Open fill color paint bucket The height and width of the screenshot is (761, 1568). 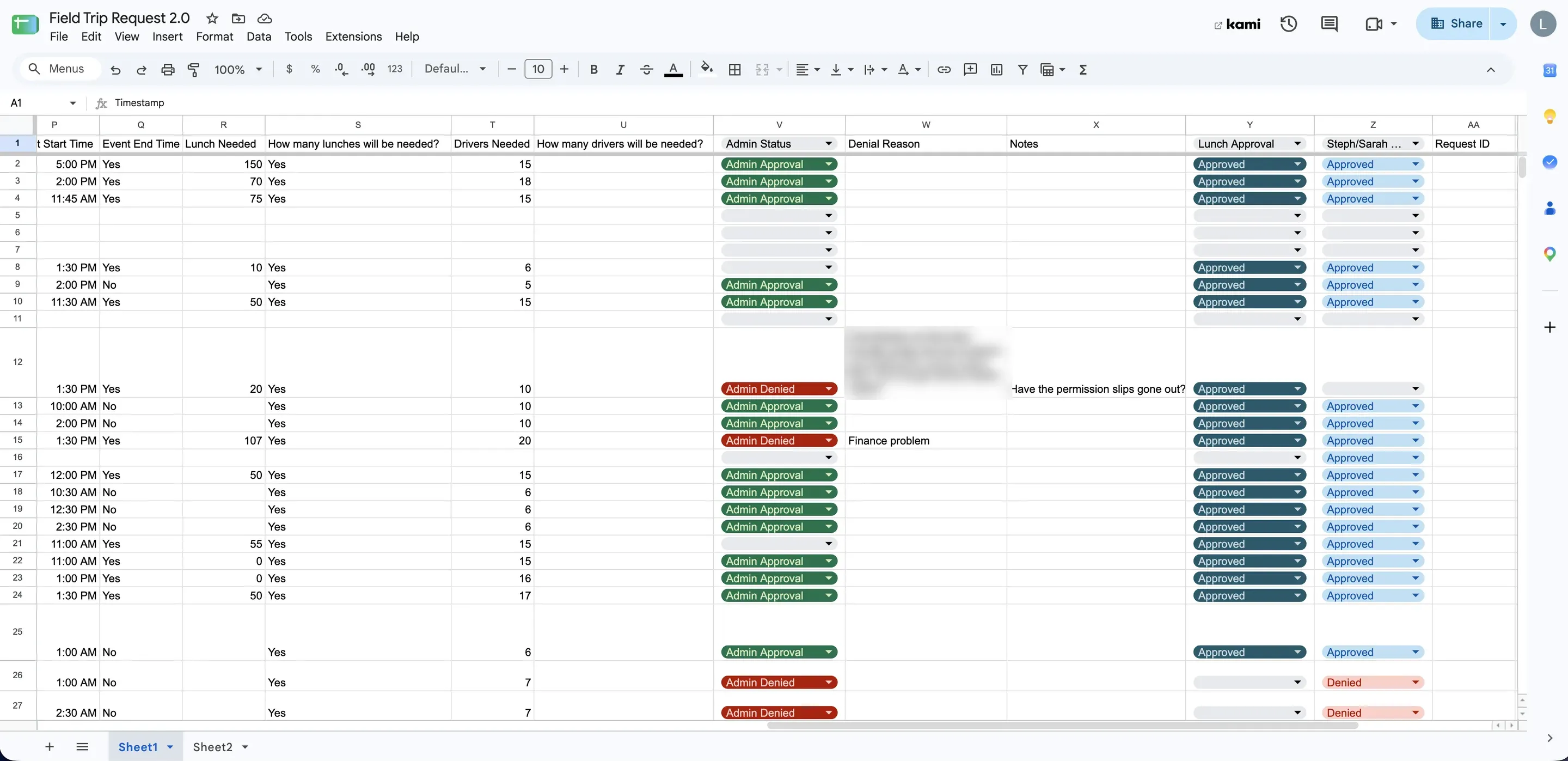click(706, 68)
